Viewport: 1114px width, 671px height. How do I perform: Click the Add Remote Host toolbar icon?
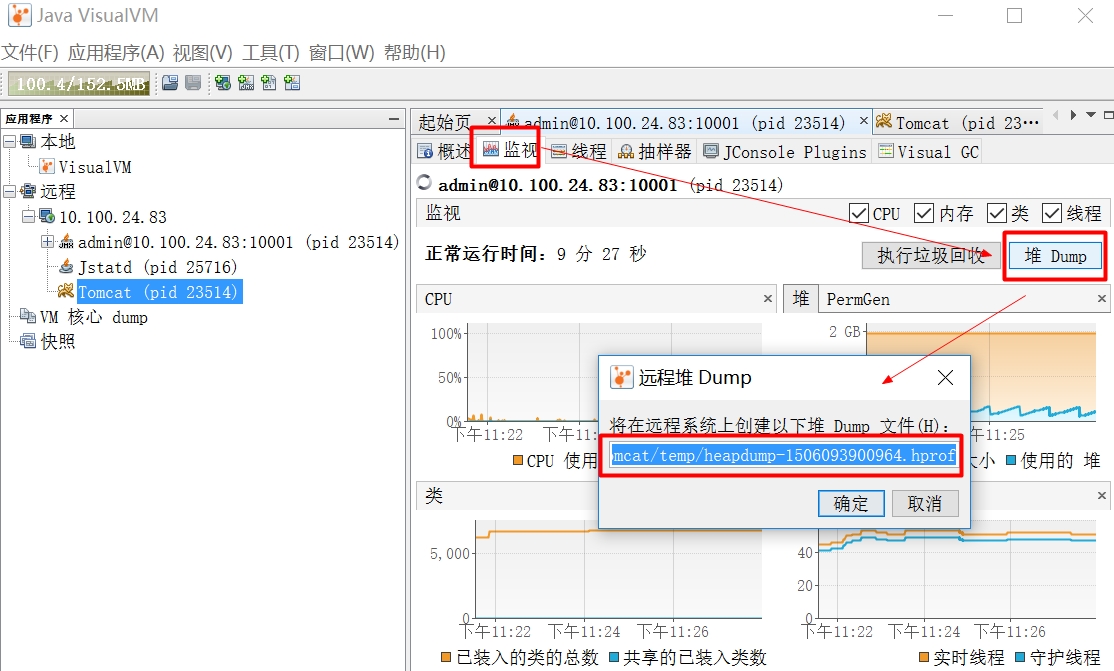[222, 83]
